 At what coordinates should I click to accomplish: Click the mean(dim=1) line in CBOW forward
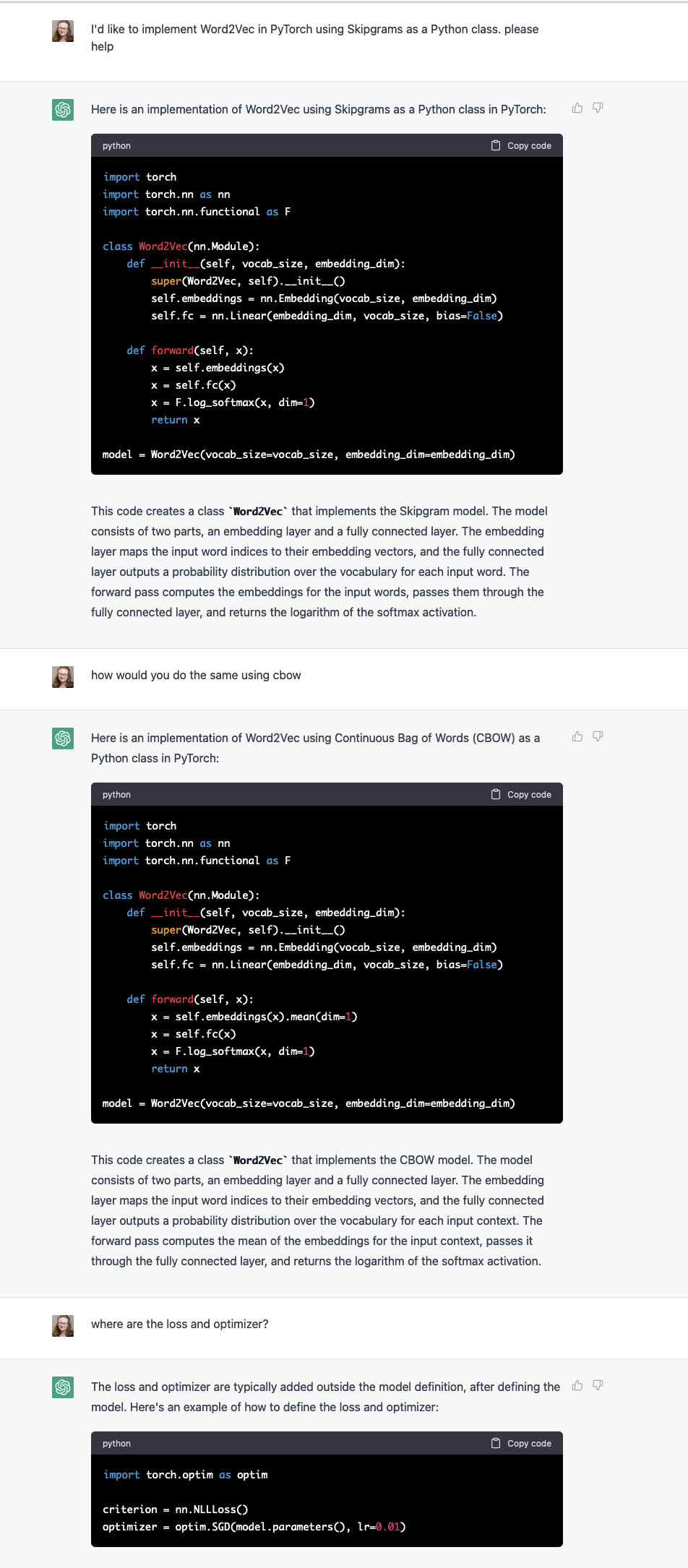click(254, 1017)
